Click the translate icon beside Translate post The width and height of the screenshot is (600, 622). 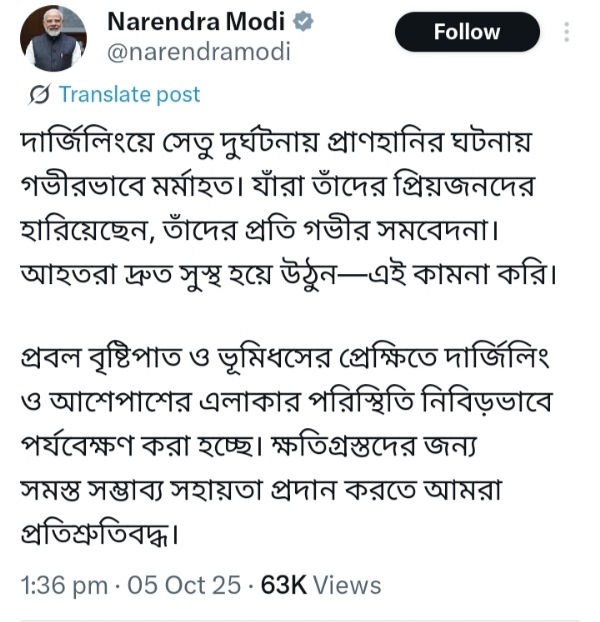(41, 95)
